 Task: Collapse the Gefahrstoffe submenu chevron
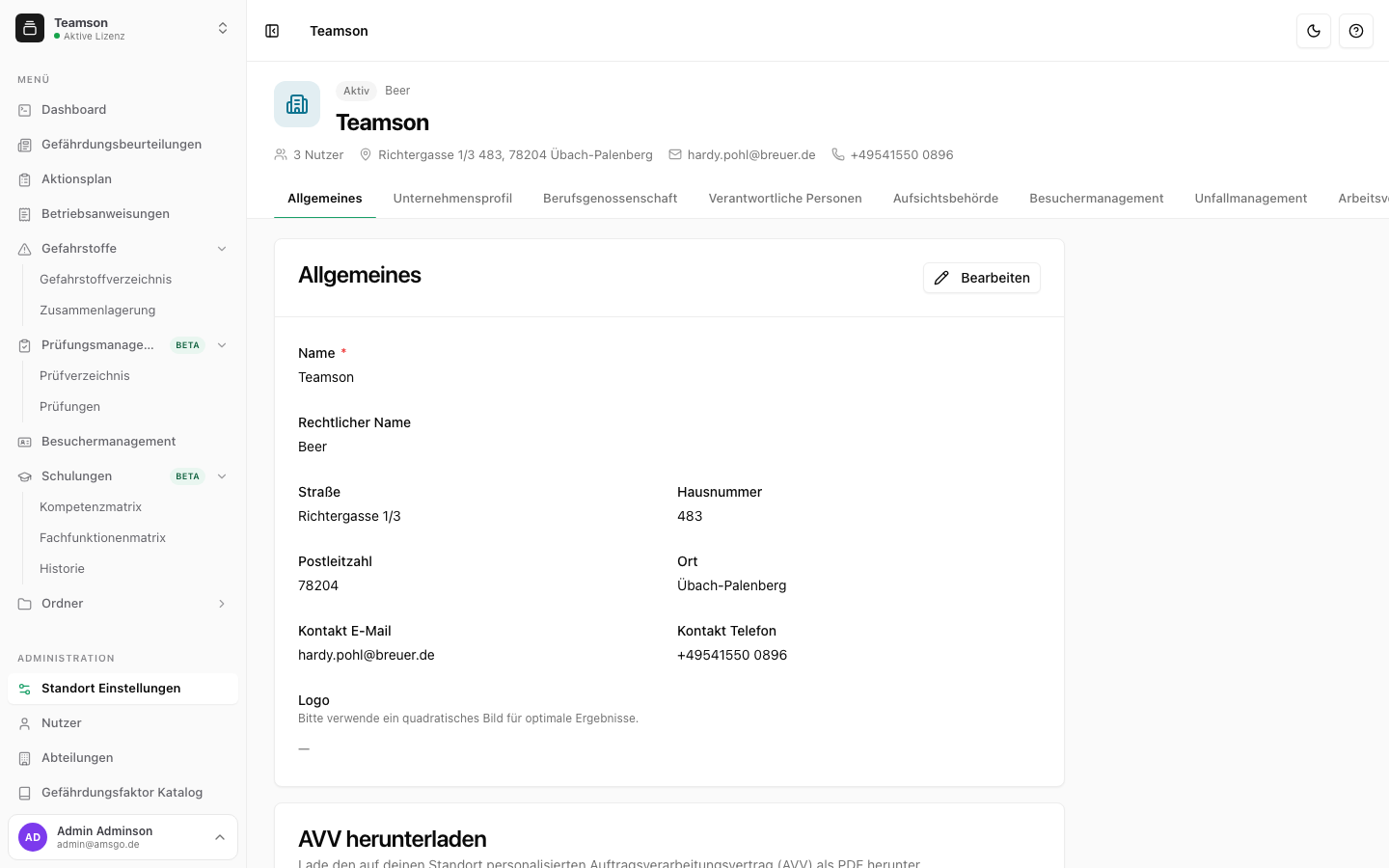coord(222,249)
